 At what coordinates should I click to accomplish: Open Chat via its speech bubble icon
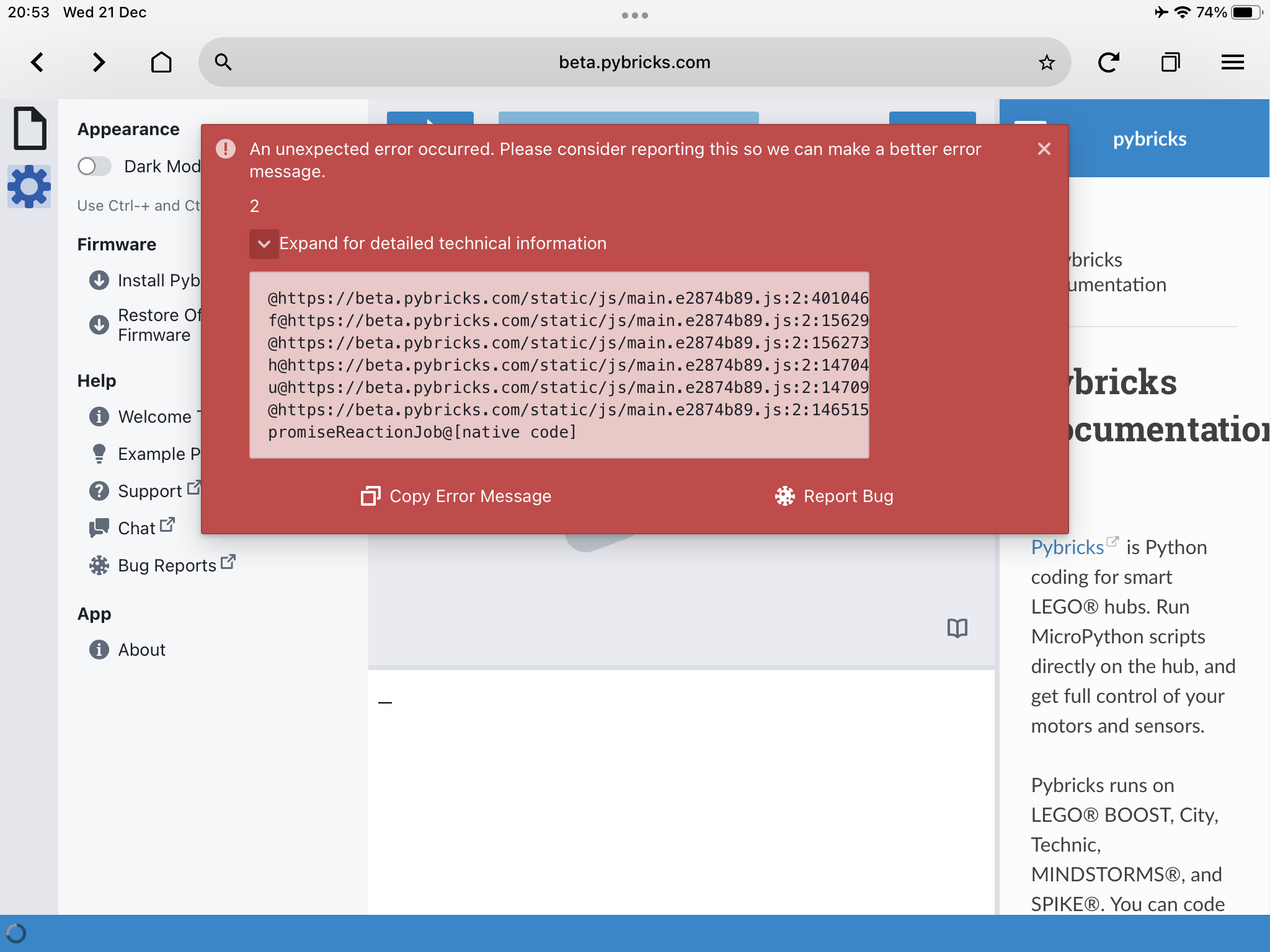pos(99,527)
